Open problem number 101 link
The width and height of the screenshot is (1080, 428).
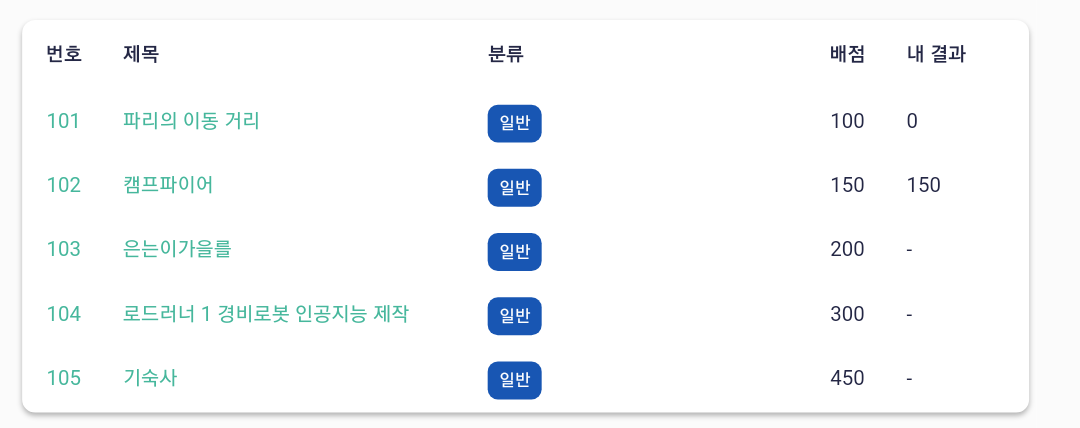[63, 121]
